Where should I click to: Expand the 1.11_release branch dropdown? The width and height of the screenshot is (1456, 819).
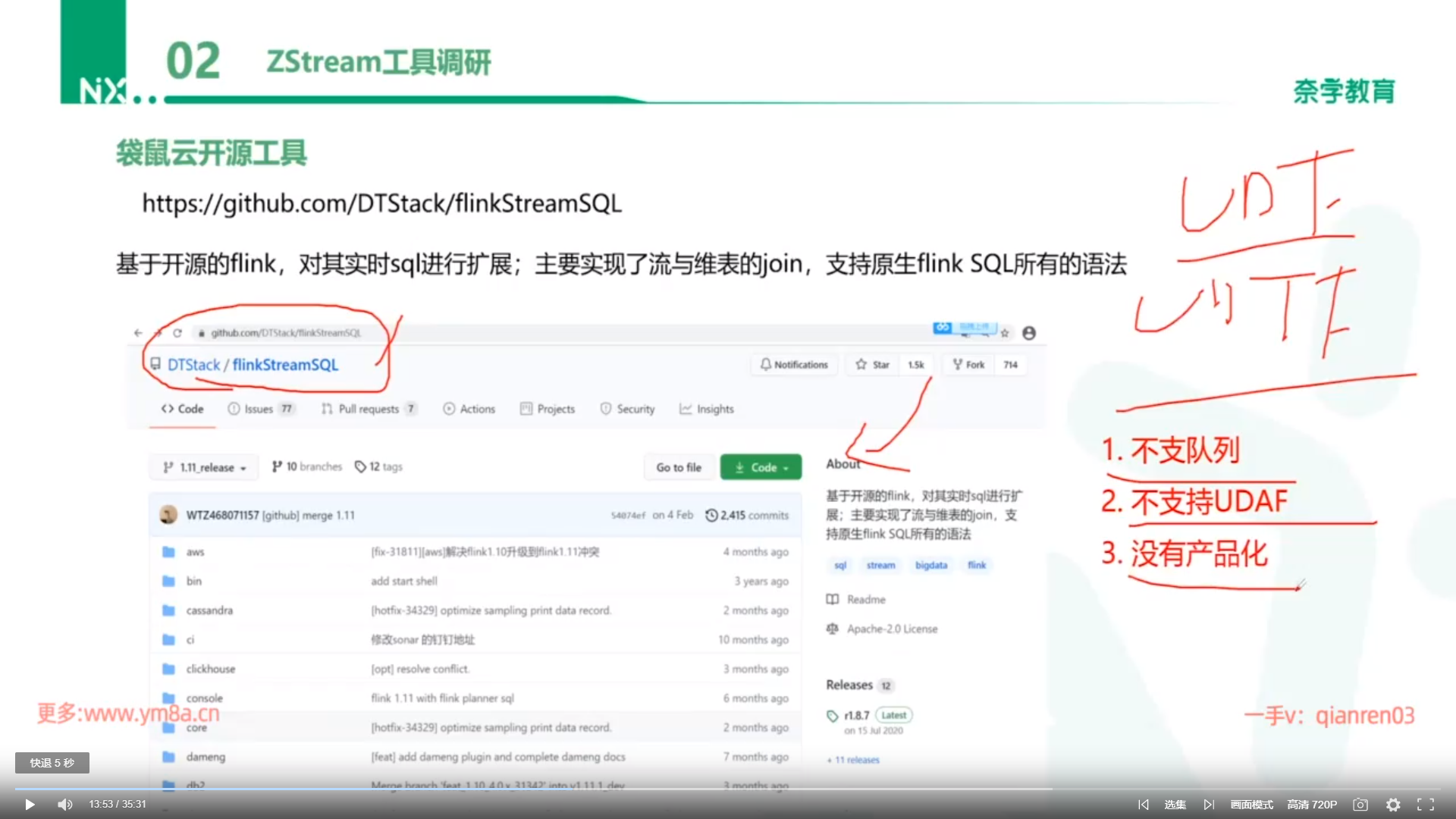pyautogui.click(x=205, y=468)
